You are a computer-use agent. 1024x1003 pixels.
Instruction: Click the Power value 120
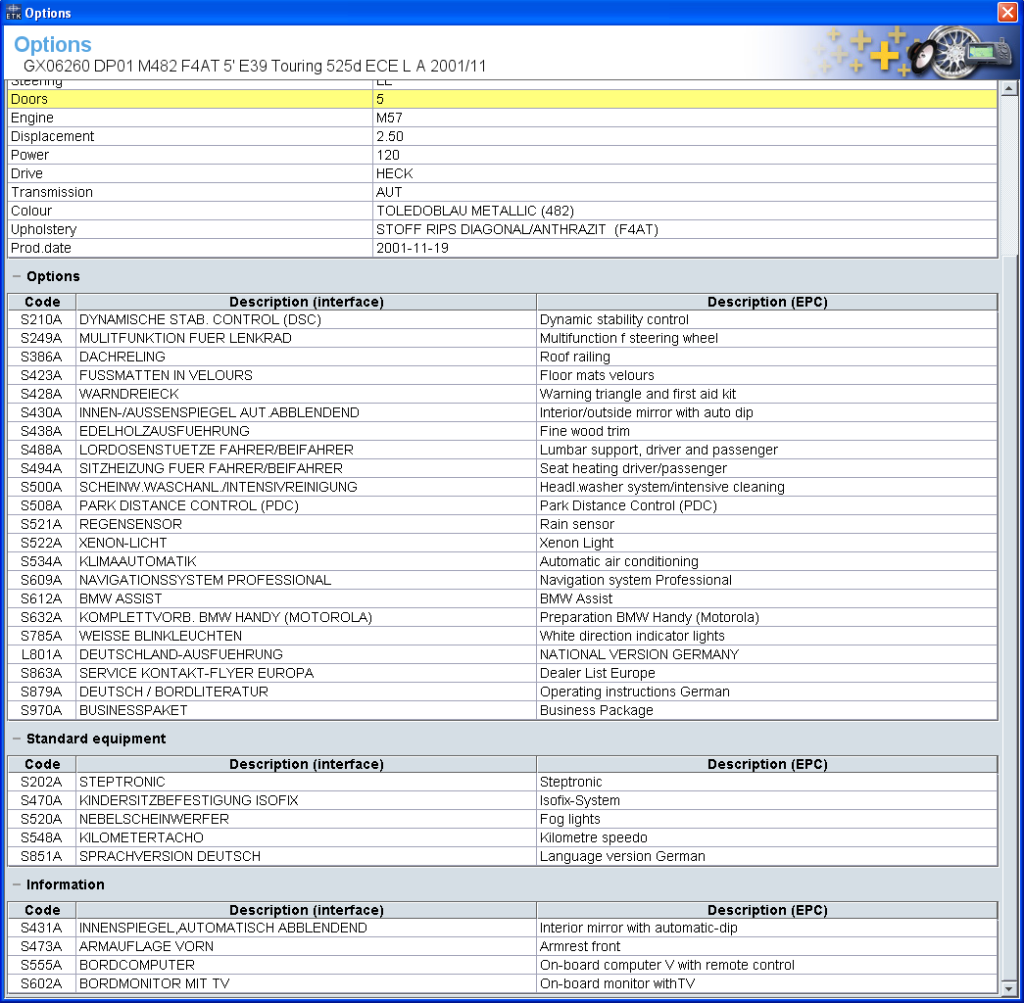[388, 155]
